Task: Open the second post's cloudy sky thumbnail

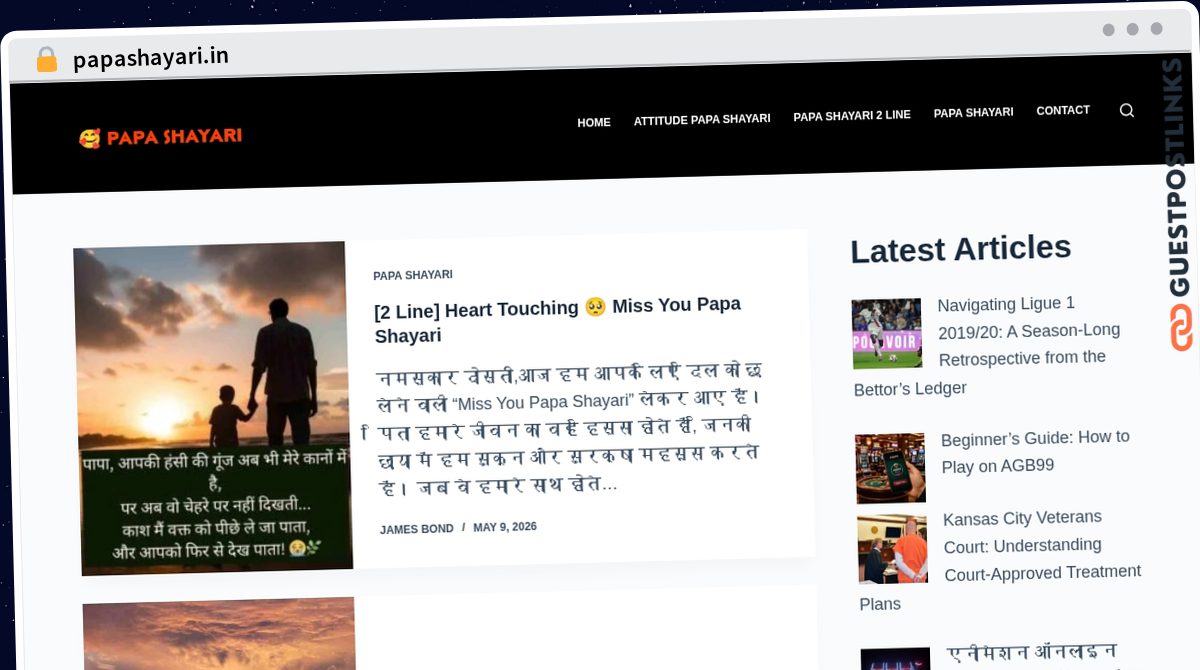Action: 219,636
